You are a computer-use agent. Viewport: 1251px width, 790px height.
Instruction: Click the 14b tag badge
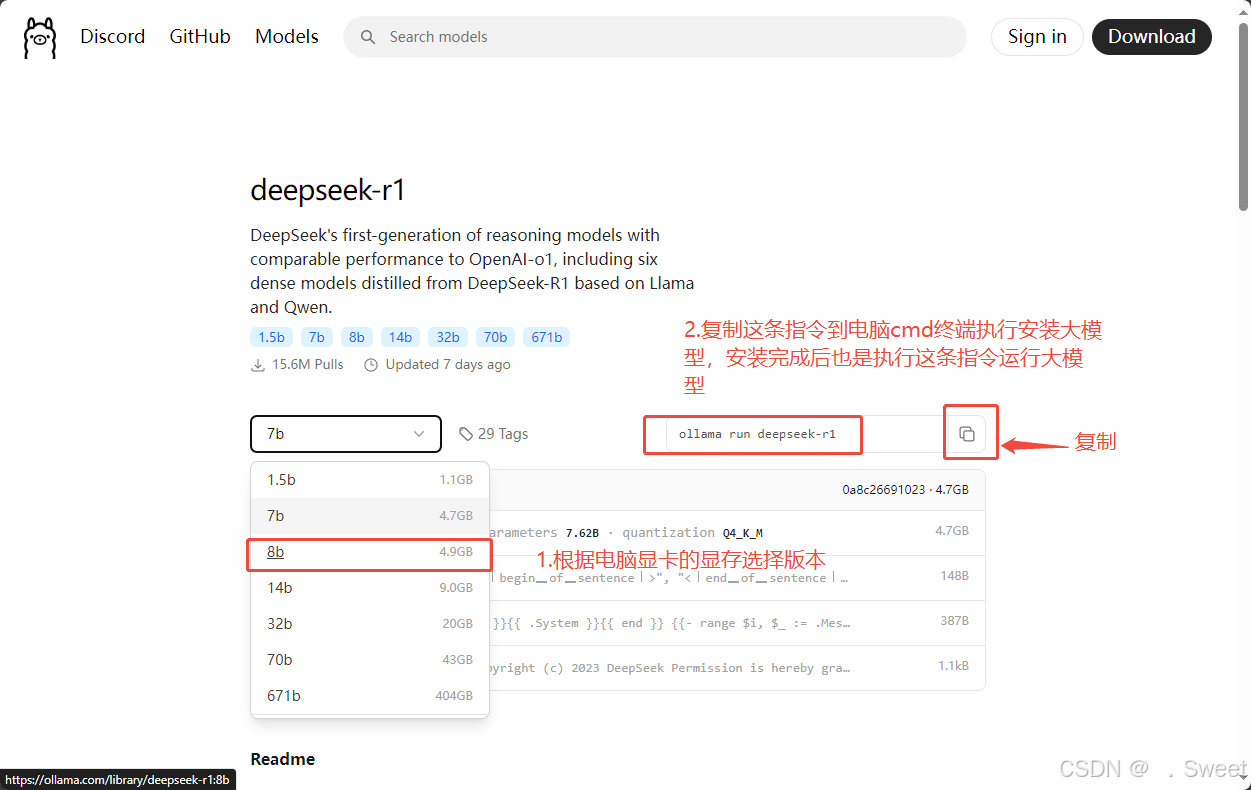click(401, 337)
